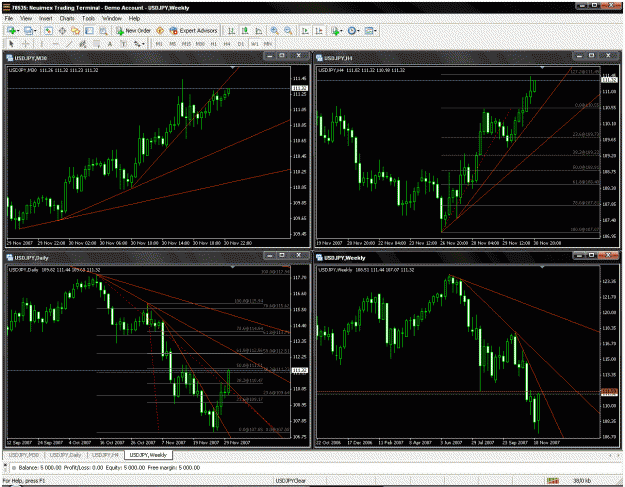Toggle the Expert Advisors button
Viewport: 625px width, 487px height.
[193, 31]
